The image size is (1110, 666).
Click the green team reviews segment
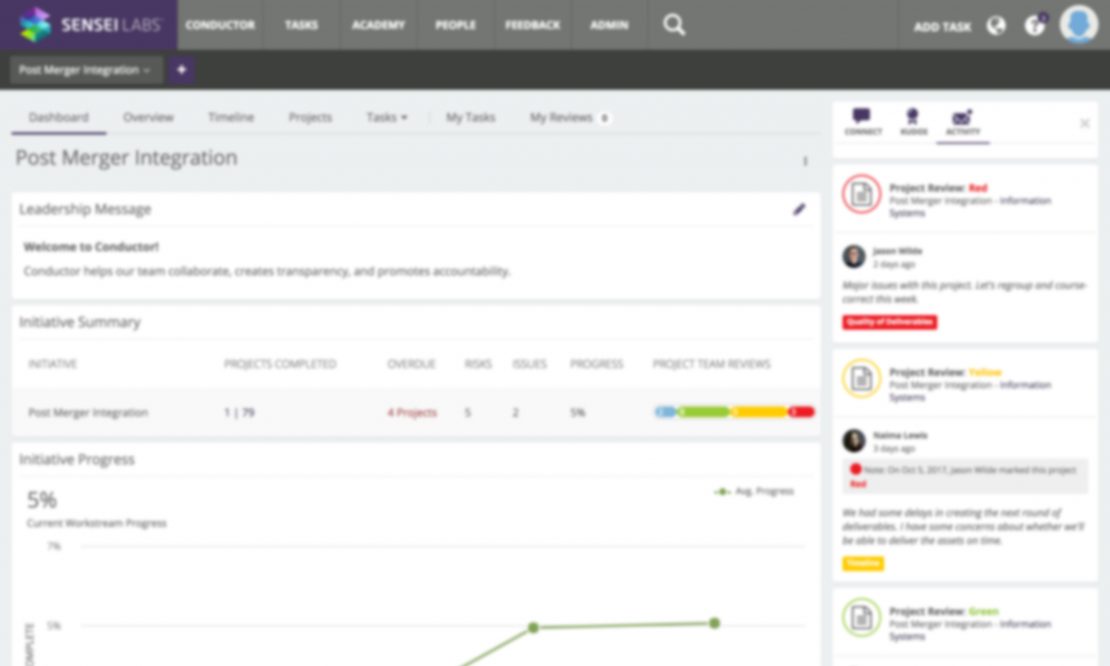(x=704, y=412)
